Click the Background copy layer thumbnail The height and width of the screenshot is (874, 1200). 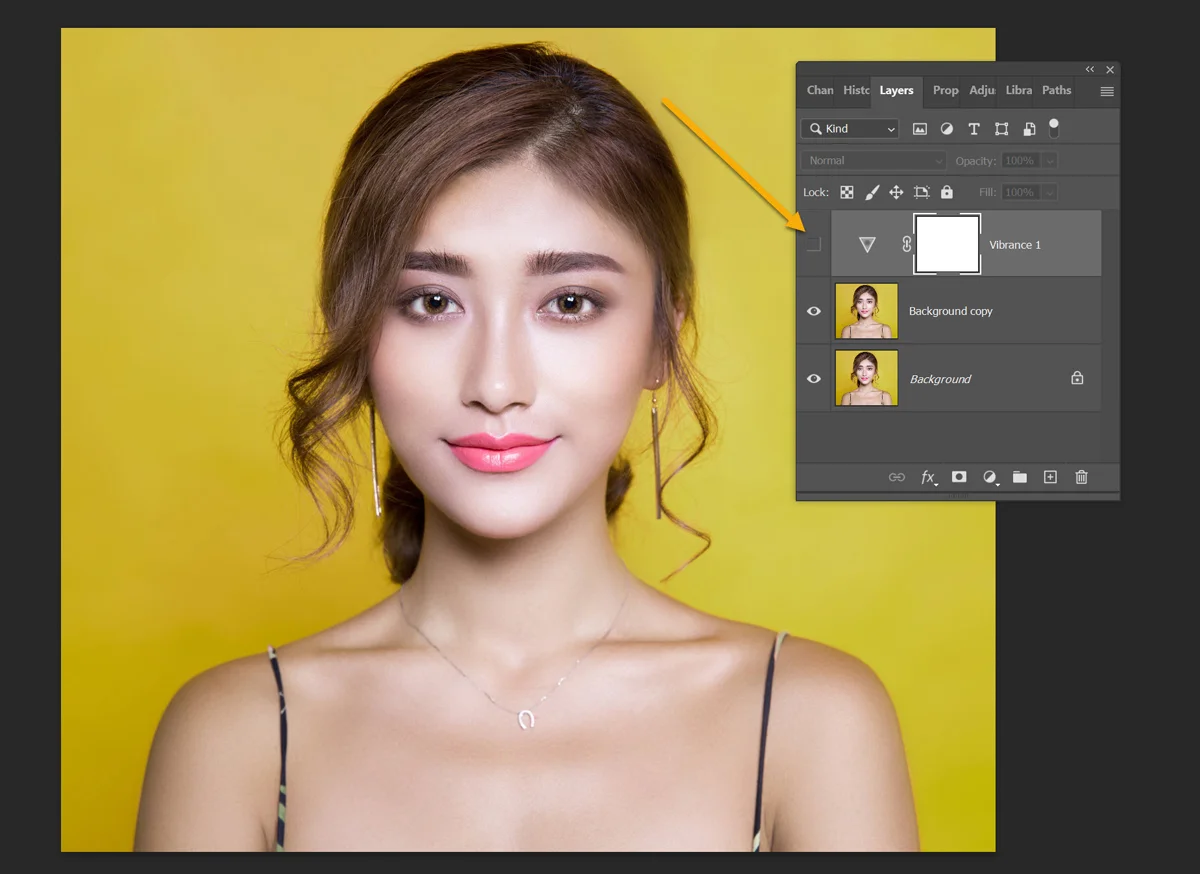(x=866, y=311)
